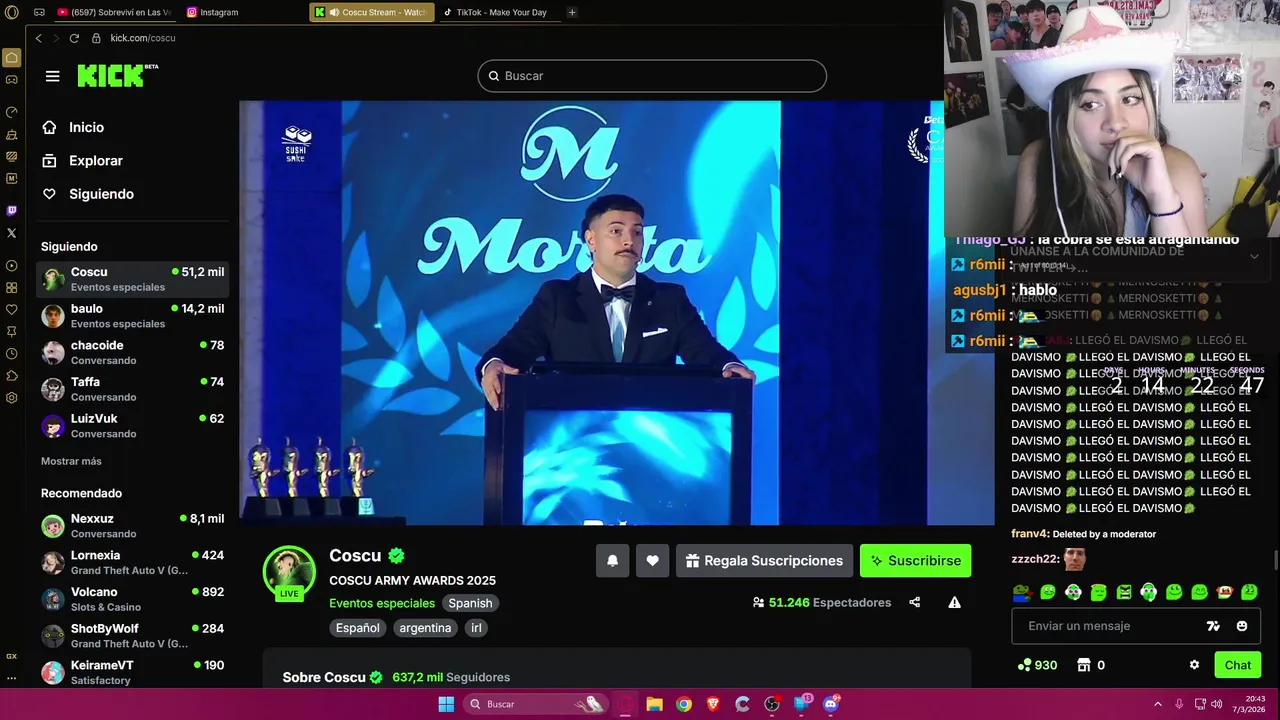Share the stream via share icon
Screen dimensions: 1280x720
914,602
